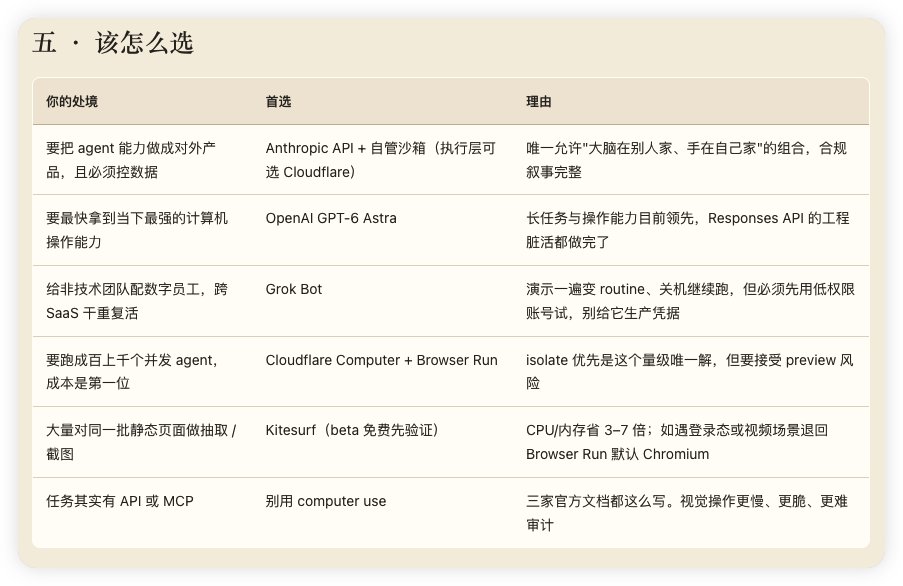
Task: Select the 五 · 该怎么选 section heading
Action: [113, 43]
